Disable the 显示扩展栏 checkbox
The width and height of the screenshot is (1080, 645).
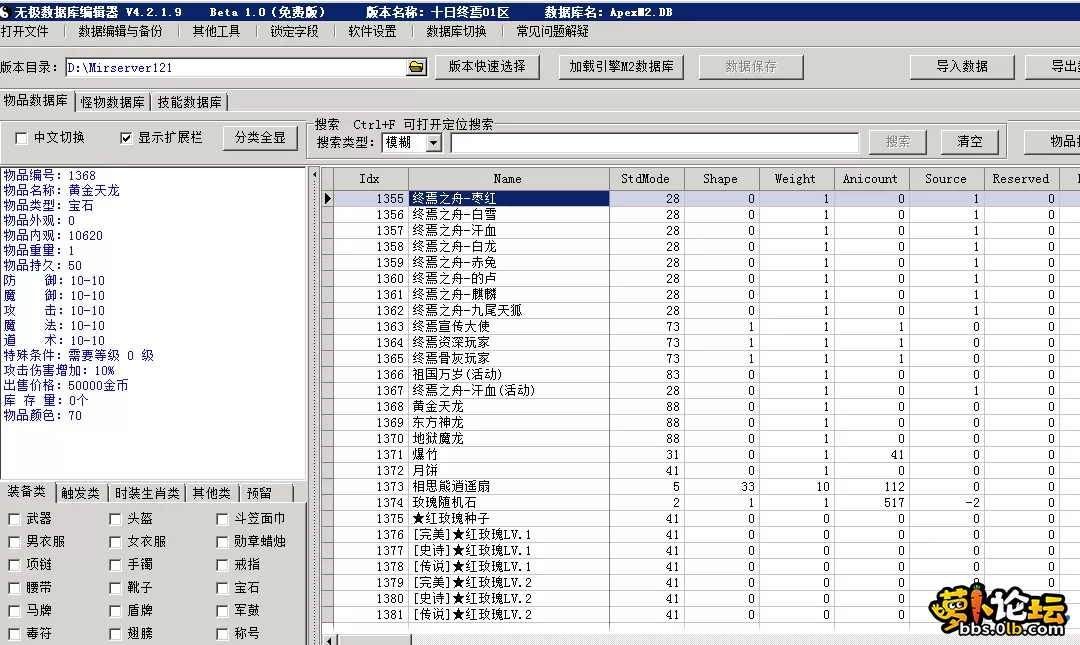124,138
